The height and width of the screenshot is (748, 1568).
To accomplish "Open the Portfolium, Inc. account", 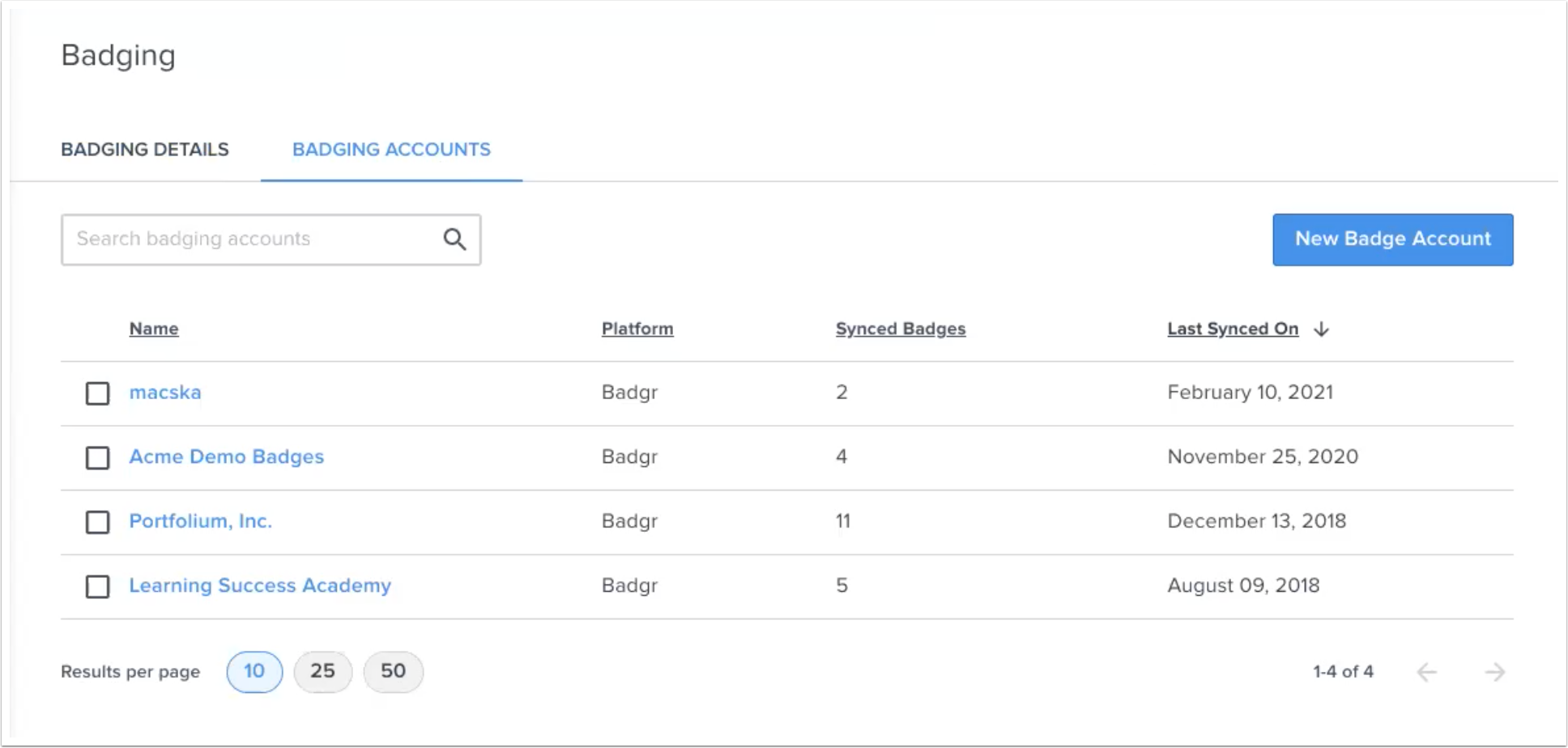I will point(200,521).
